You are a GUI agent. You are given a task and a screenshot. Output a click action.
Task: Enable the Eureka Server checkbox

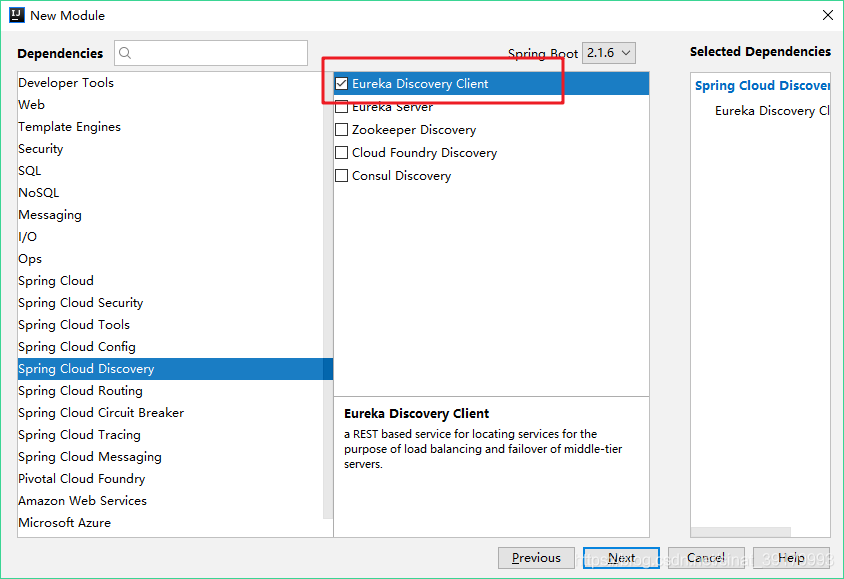[341, 107]
